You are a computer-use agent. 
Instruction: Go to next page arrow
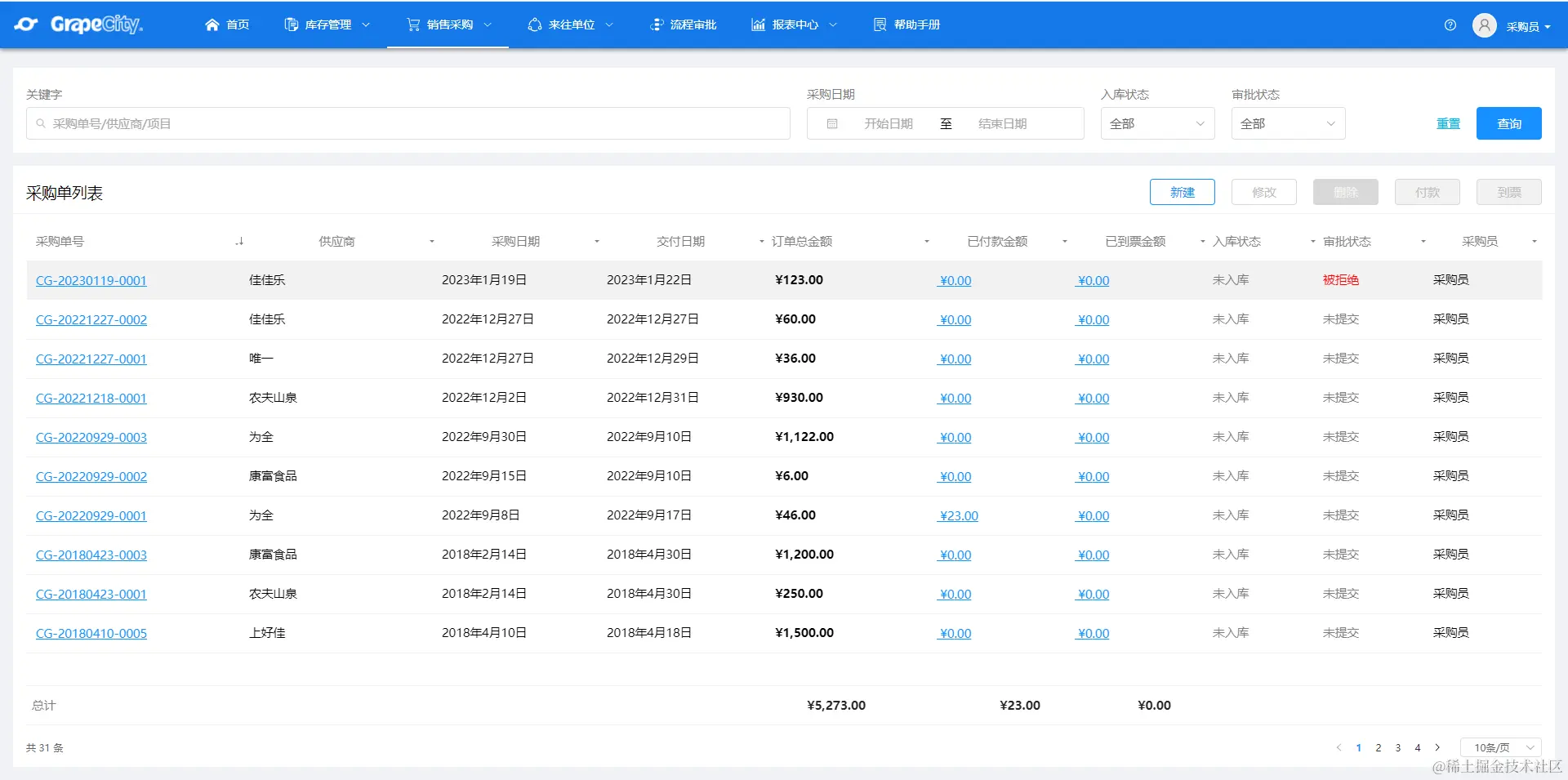(x=1437, y=747)
